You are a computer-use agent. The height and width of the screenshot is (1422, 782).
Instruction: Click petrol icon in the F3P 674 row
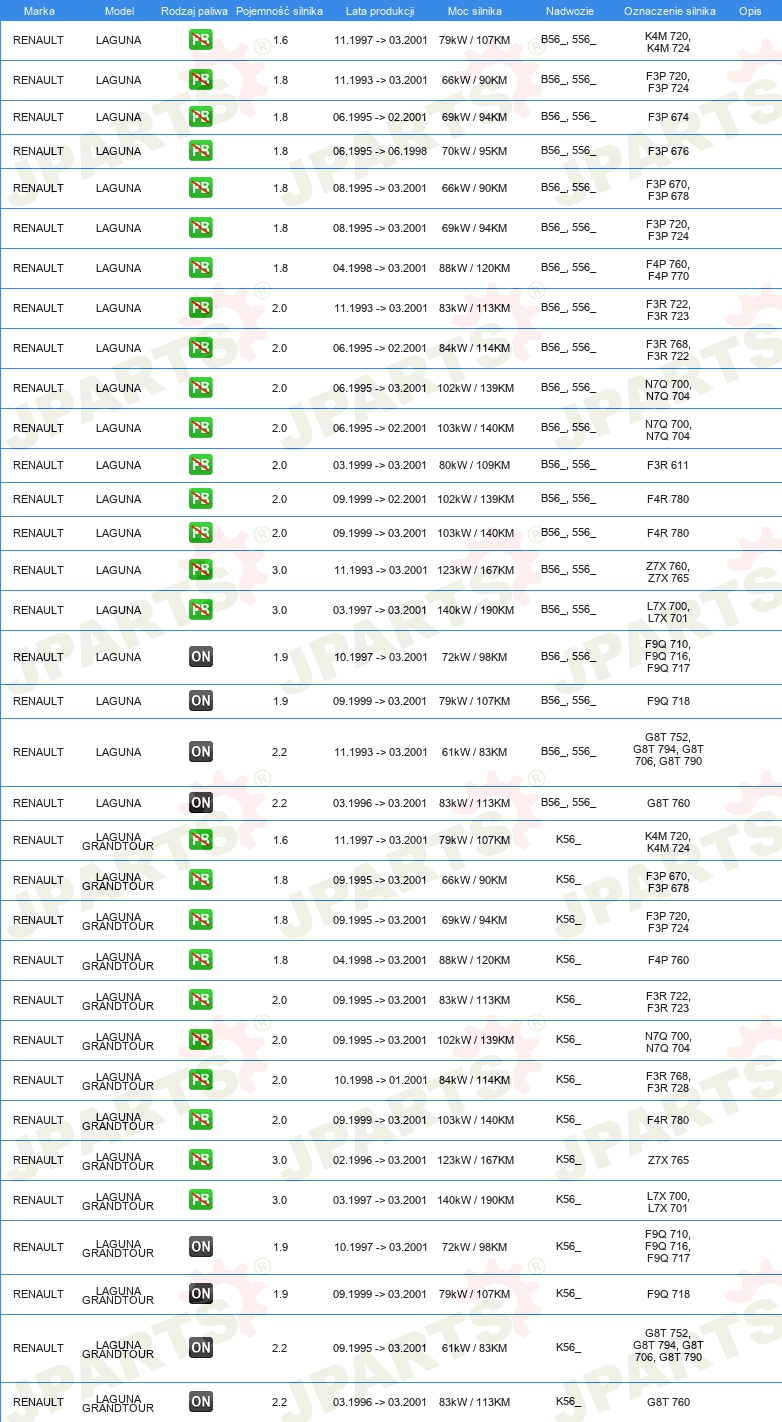[x=201, y=117]
